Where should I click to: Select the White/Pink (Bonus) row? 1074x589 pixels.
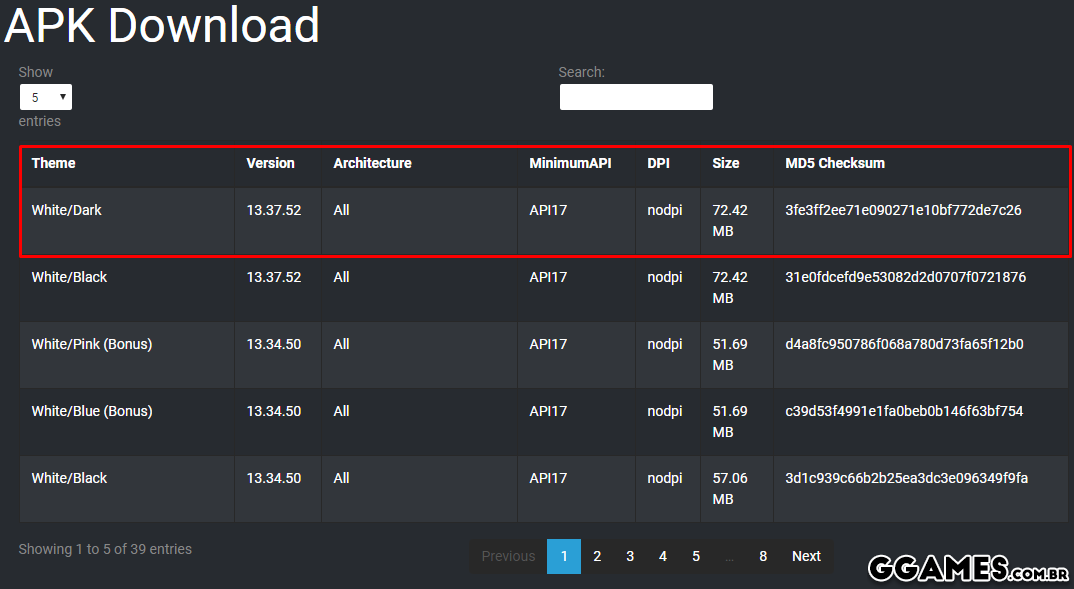91,344
